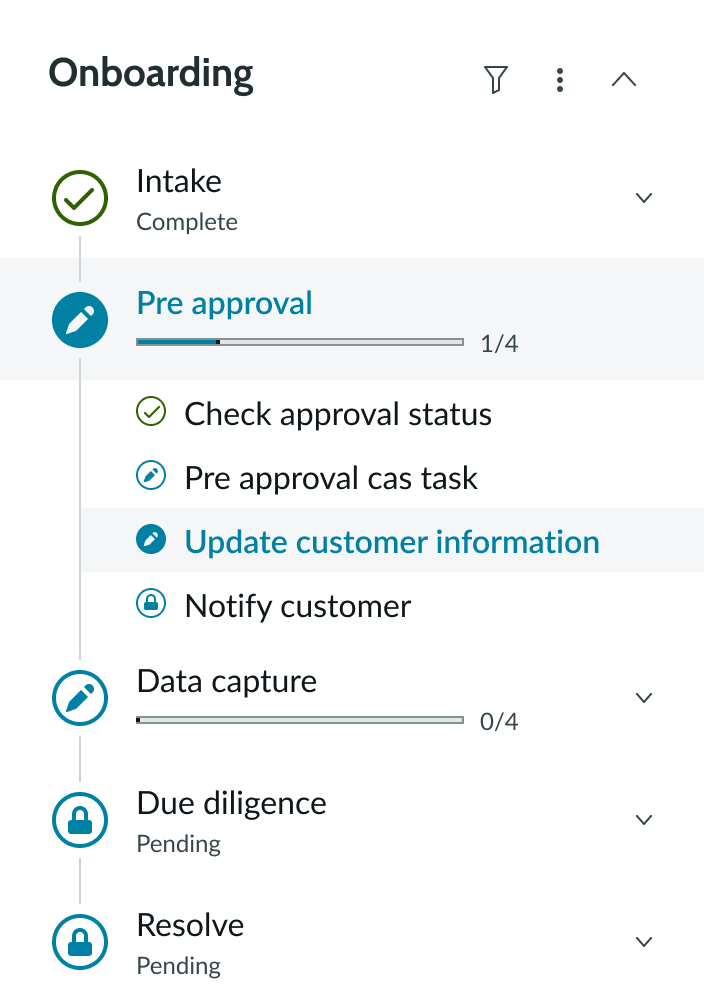Click pencil icon beside Pre approval cas task
The height and width of the screenshot is (1002, 704).
(x=151, y=477)
